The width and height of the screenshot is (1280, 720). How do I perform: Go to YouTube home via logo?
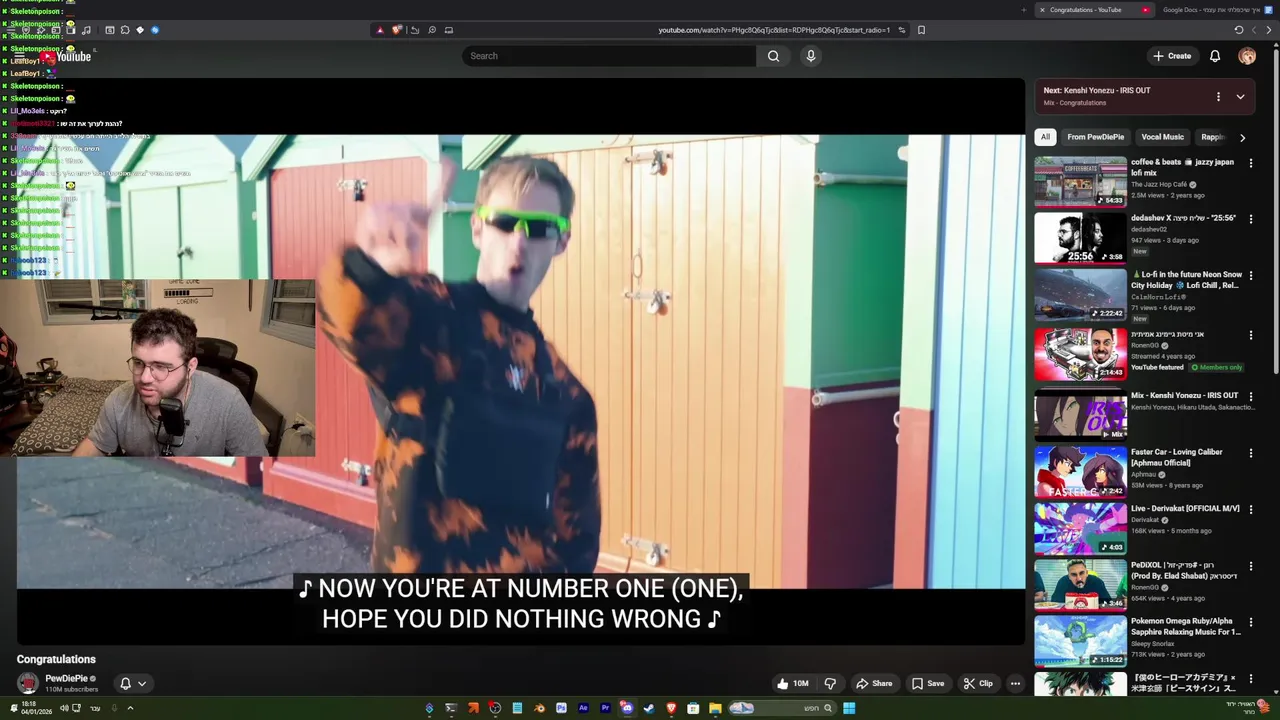coord(66,57)
